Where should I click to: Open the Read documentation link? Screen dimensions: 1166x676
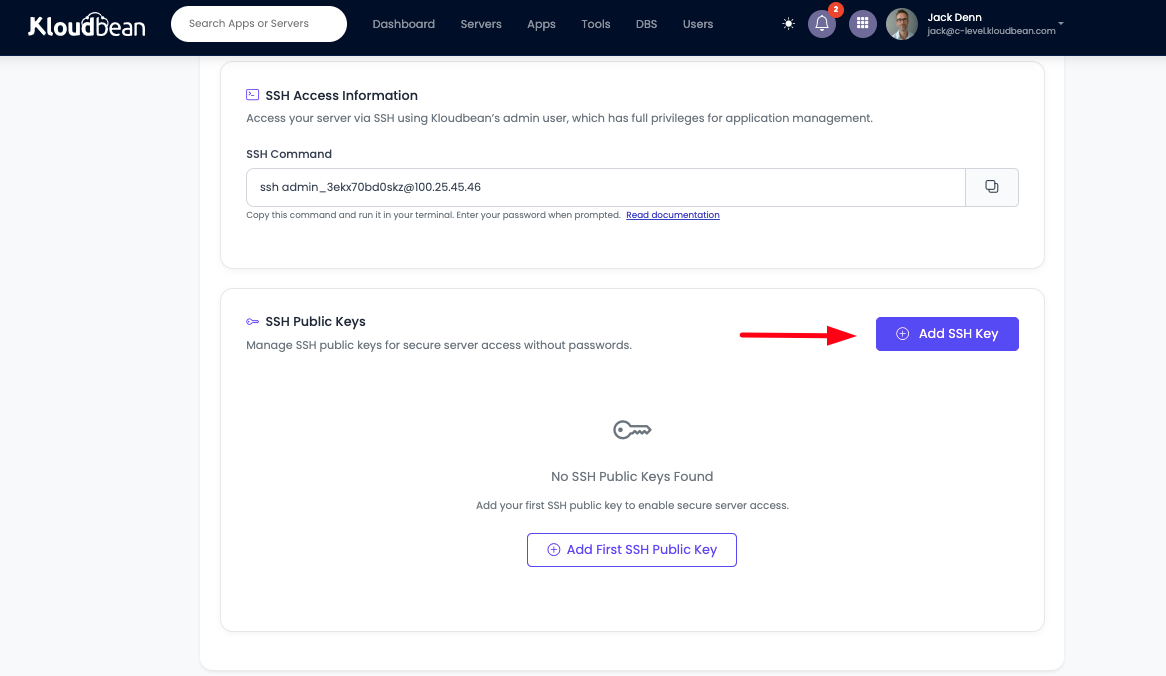pyautogui.click(x=672, y=215)
